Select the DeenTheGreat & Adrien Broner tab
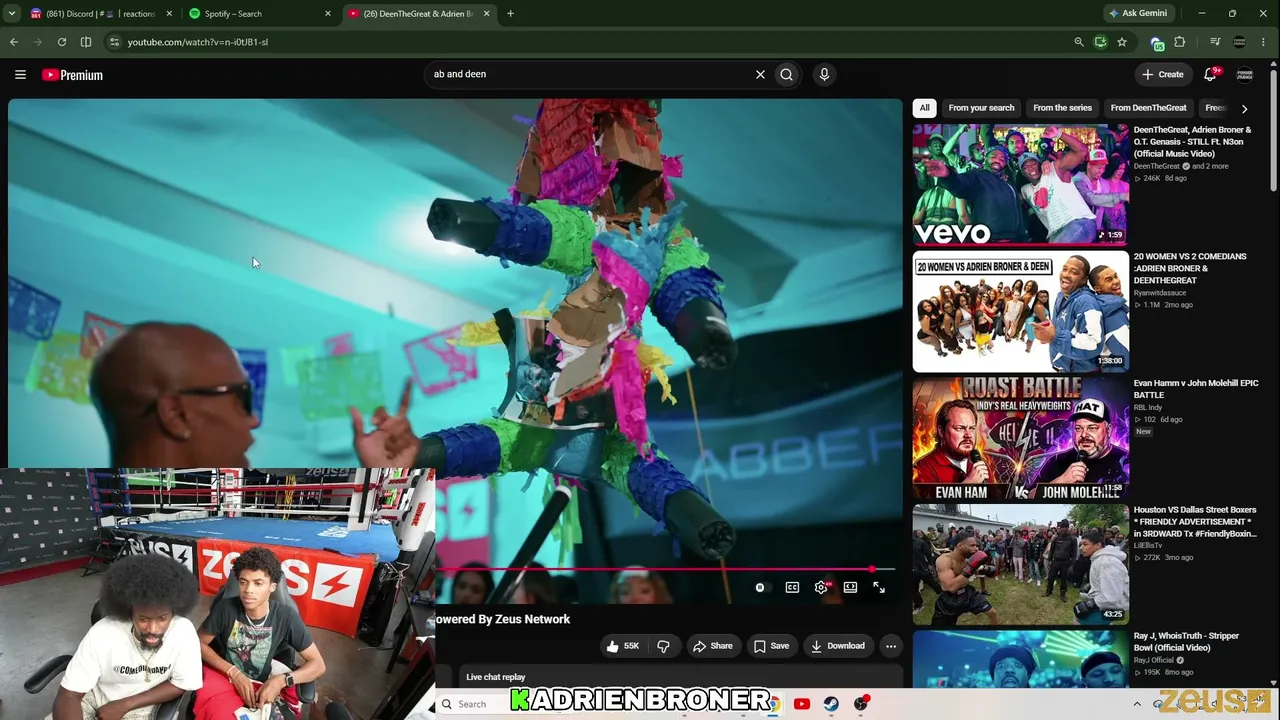The image size is (1280, 720). 418,14
